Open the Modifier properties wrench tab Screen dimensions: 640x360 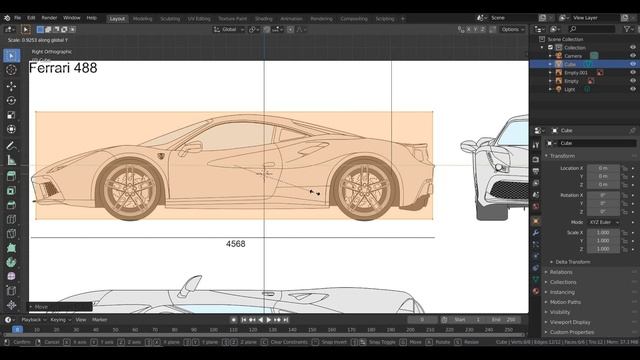pos(536,233)
